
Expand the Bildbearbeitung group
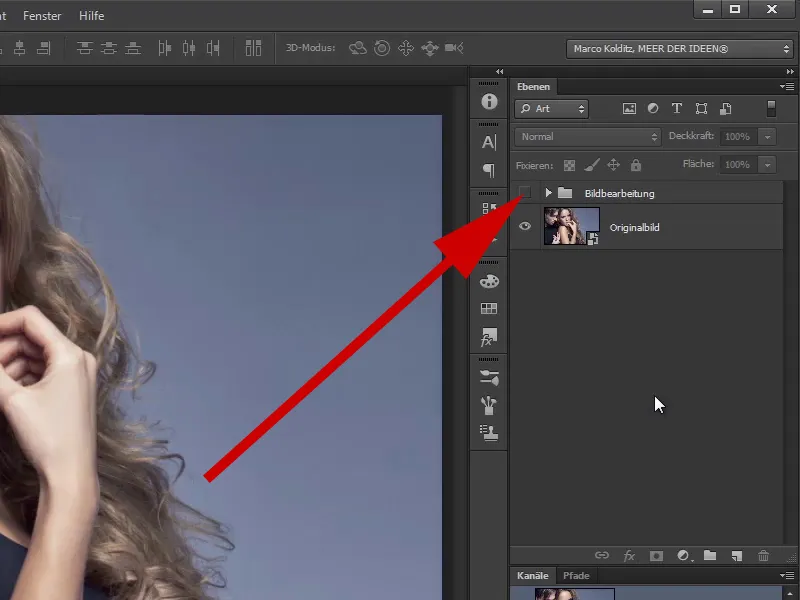click(x=548, y=193)
